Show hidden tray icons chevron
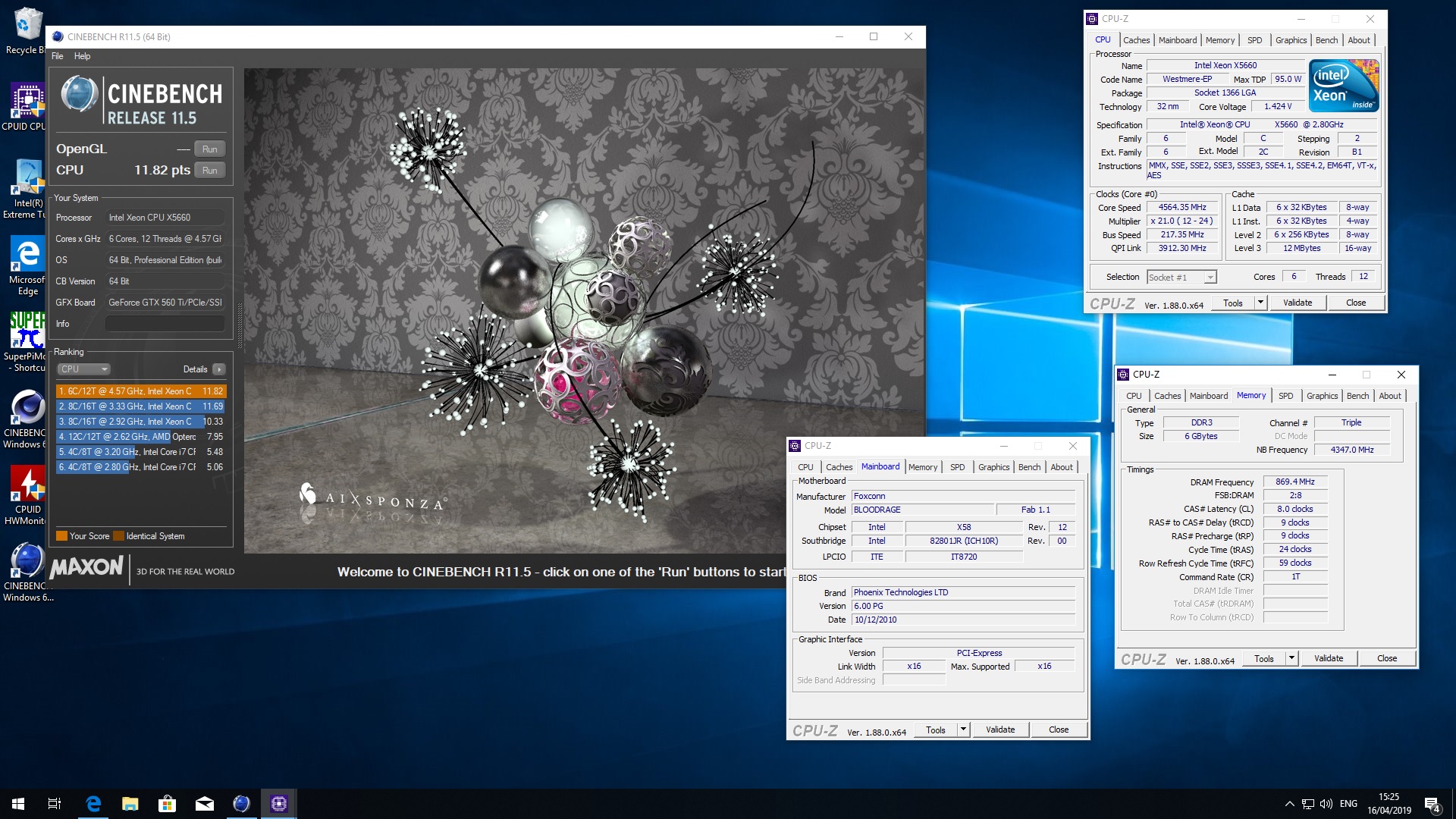The image size is (1456, 819). pyautogui.click(x=1289, y=804)
